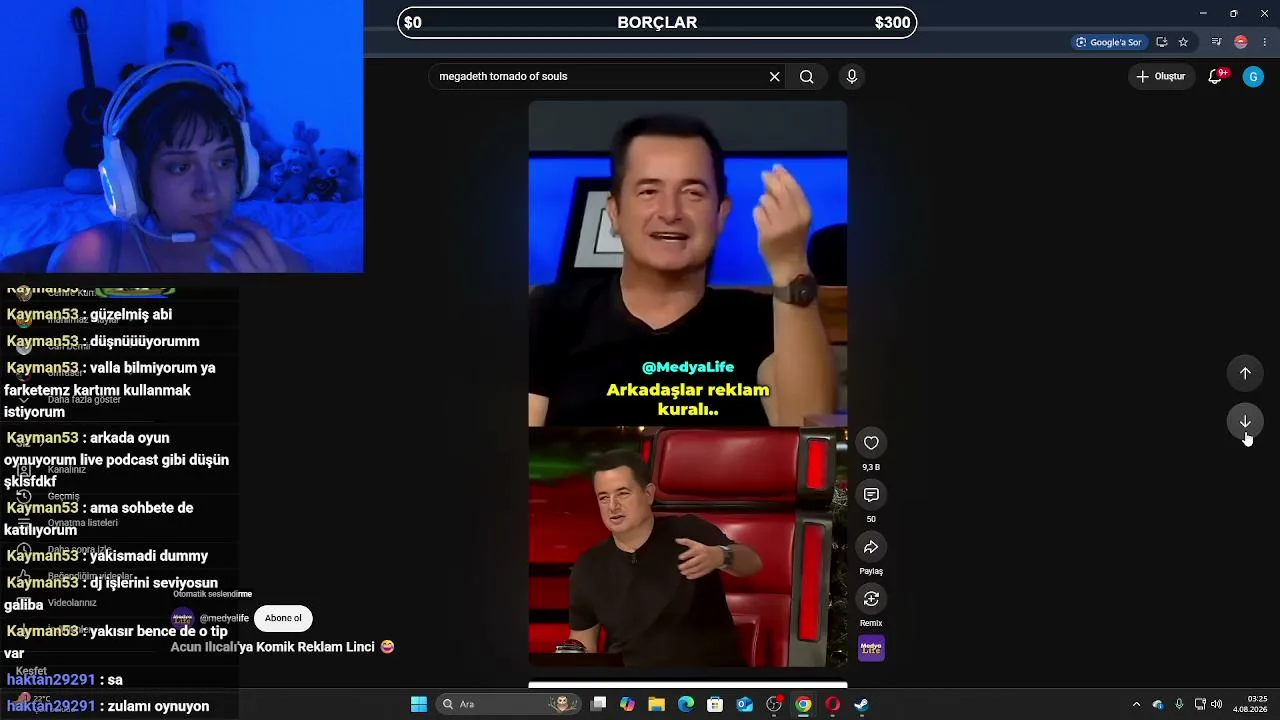Open the Windows Start menu

point(419,704)
